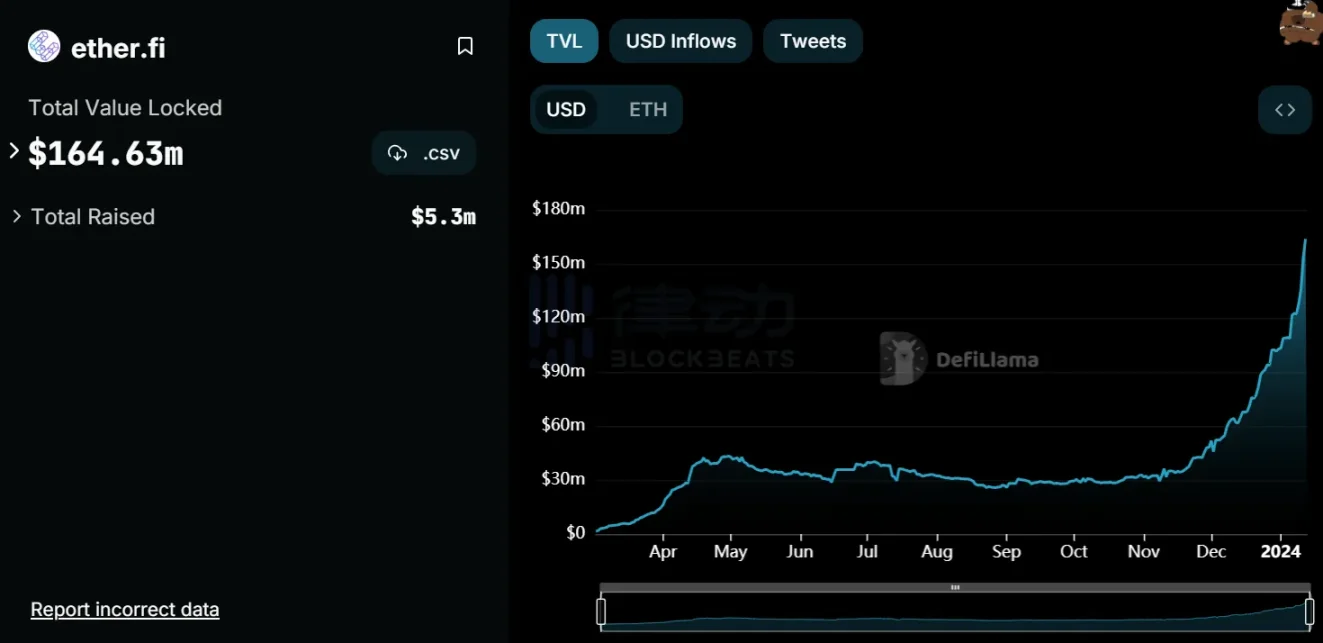The image size is (1323, 643).
Task: Click the bookmark icon next to ether.fi
Action: coord(465,45)
